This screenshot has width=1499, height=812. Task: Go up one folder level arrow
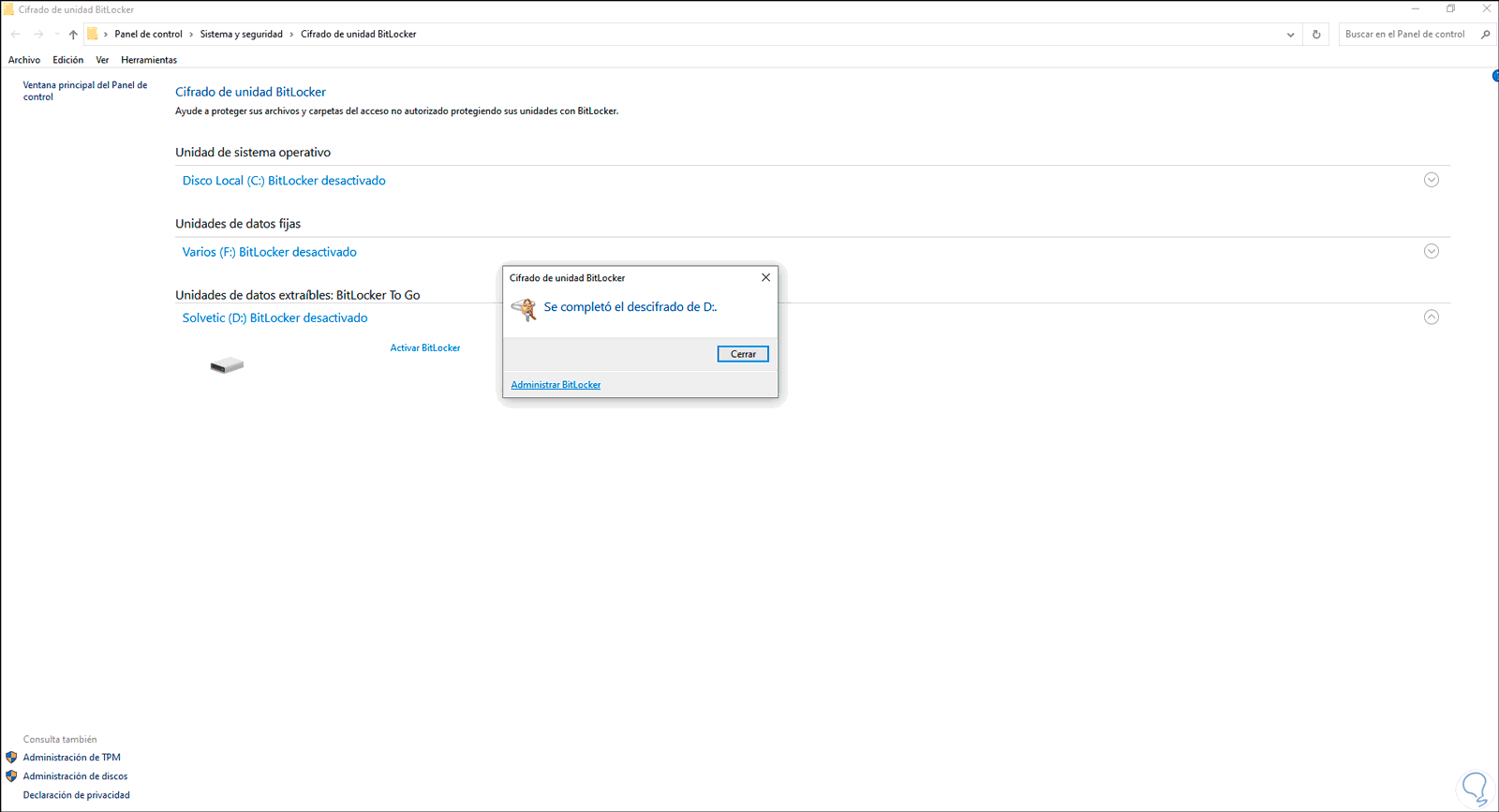[x=73, y=35]
